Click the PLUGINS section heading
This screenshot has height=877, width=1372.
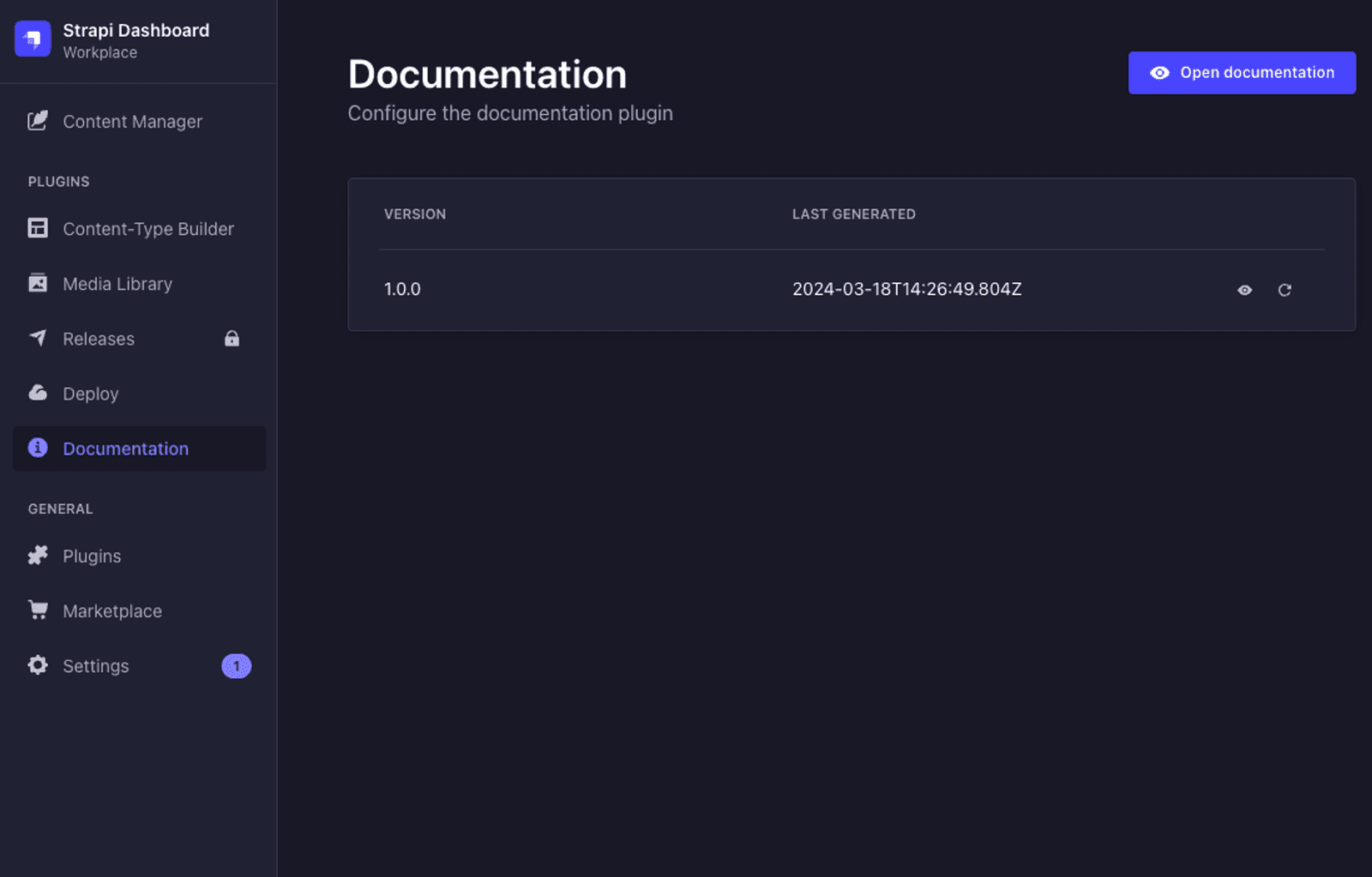coord(58,182)
